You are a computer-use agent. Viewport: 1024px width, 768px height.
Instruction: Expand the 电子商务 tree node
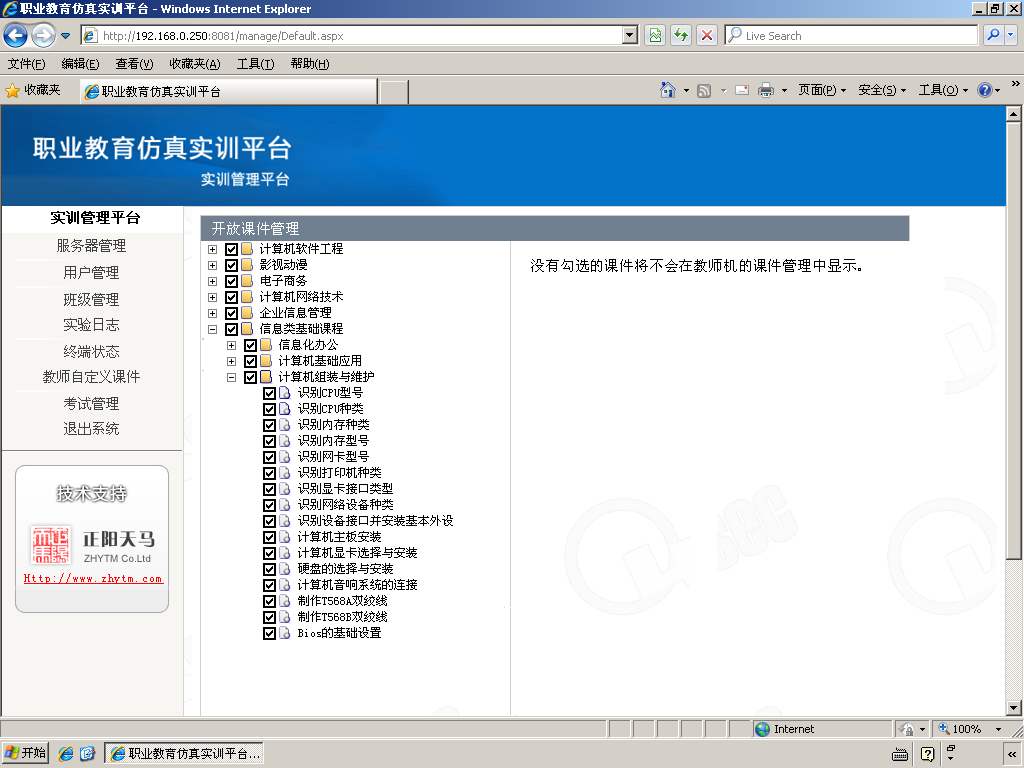[212, 281]
